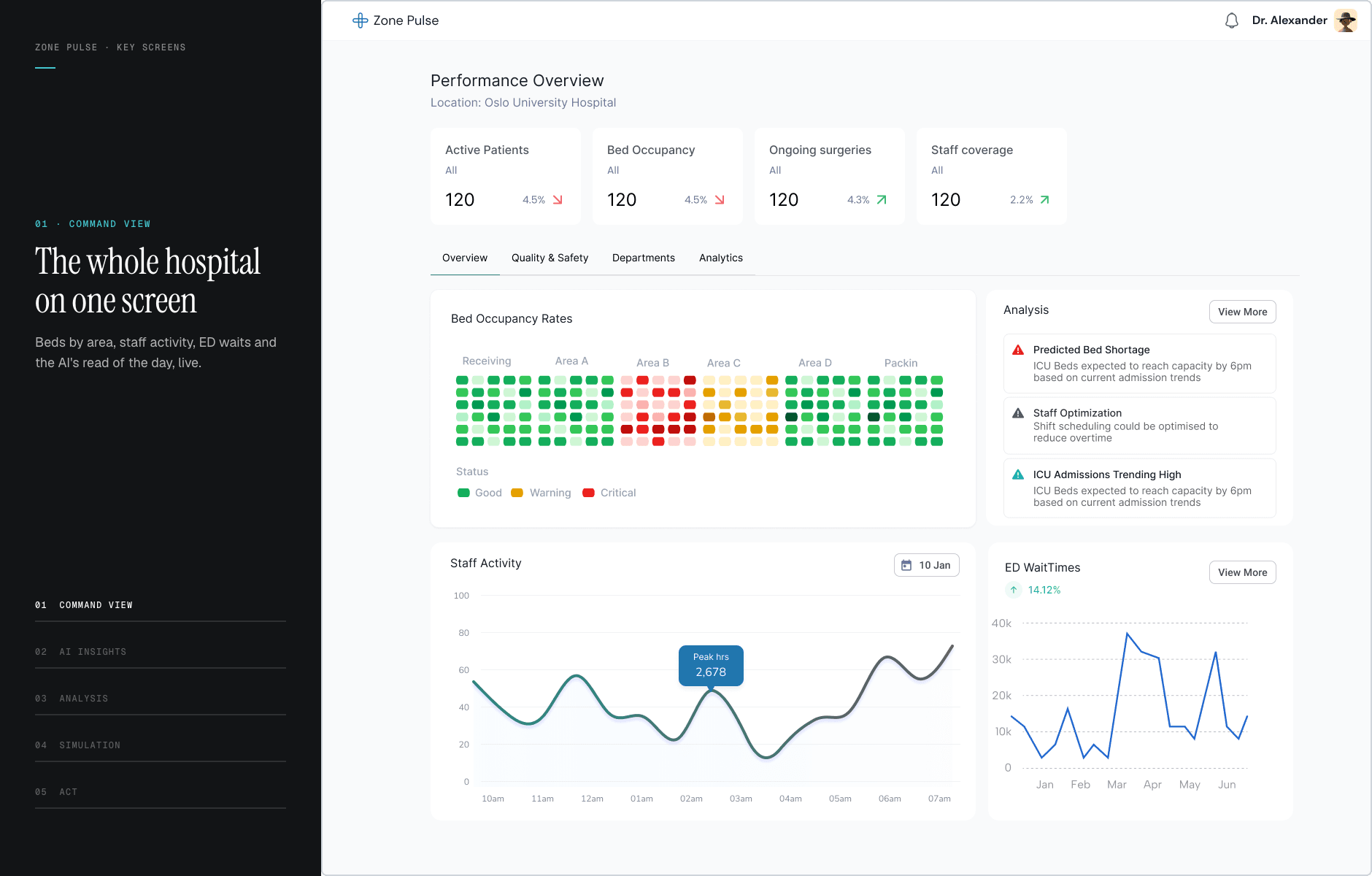
Task: Click the Warning status orange swatch
Action: (517, 493)
